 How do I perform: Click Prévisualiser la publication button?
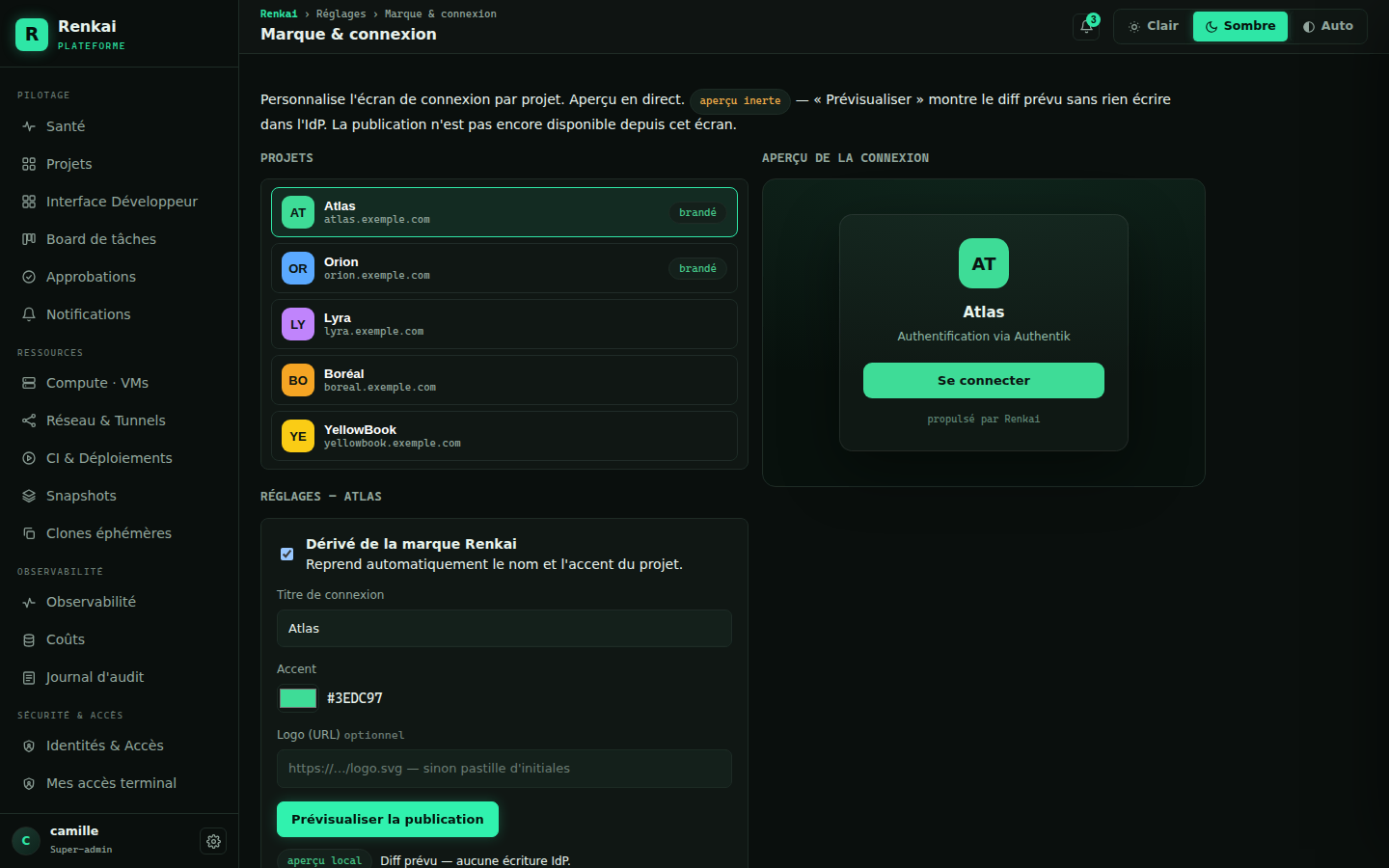pyautogui.click(x=388, y=820)
